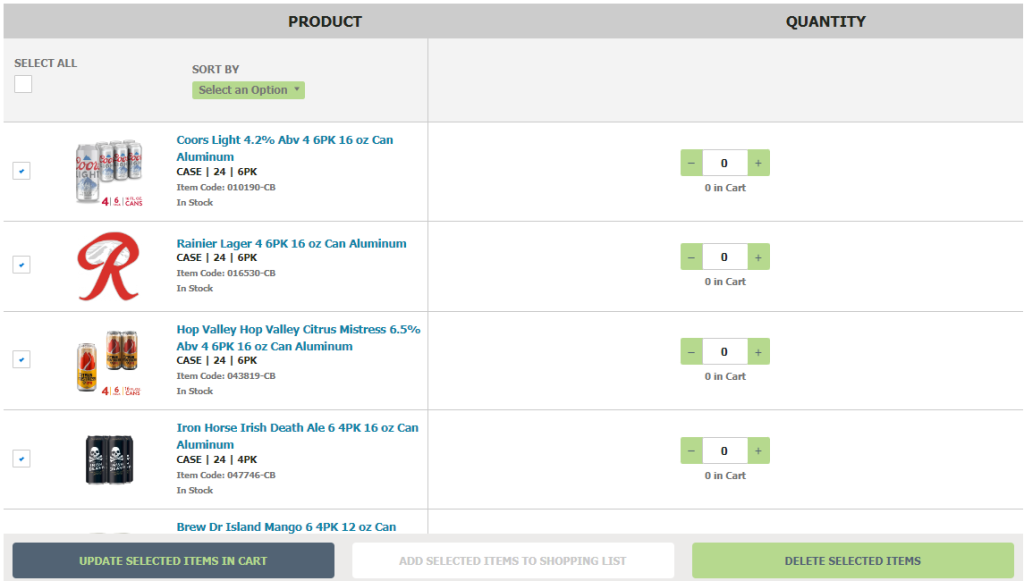The width and height of the screenshot is (1024, 581).
Task: Open Hop Valley Citrus Mistress product link
Action: 298,338
